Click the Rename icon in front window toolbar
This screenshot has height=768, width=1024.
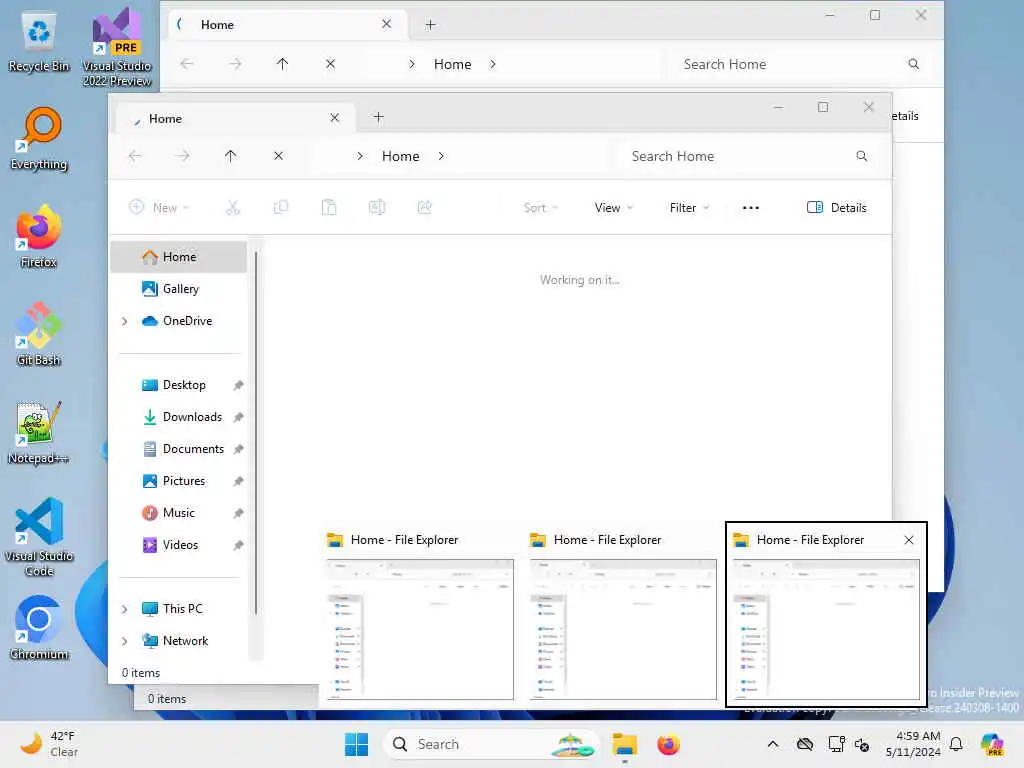click(x=377, y=208)
